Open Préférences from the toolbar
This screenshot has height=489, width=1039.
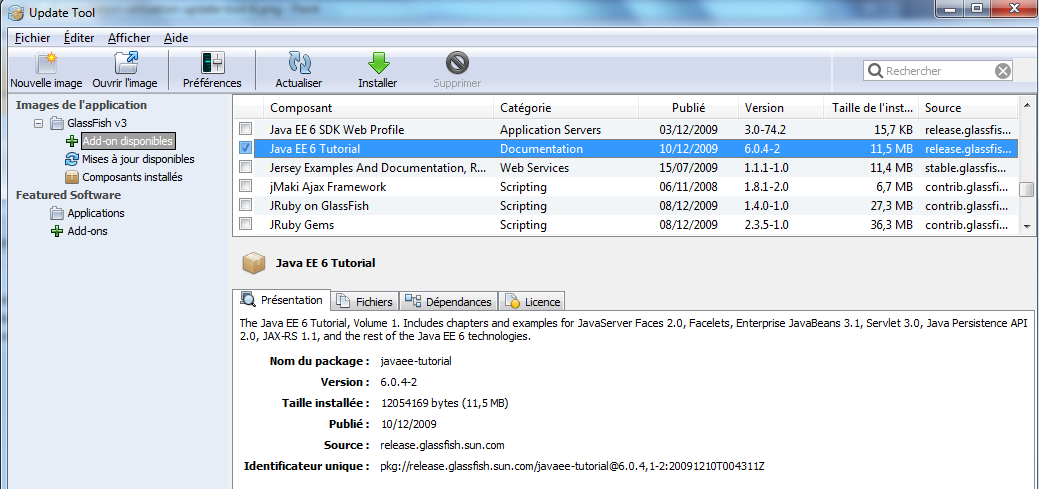pyautogui.click(x=212, y=64)
